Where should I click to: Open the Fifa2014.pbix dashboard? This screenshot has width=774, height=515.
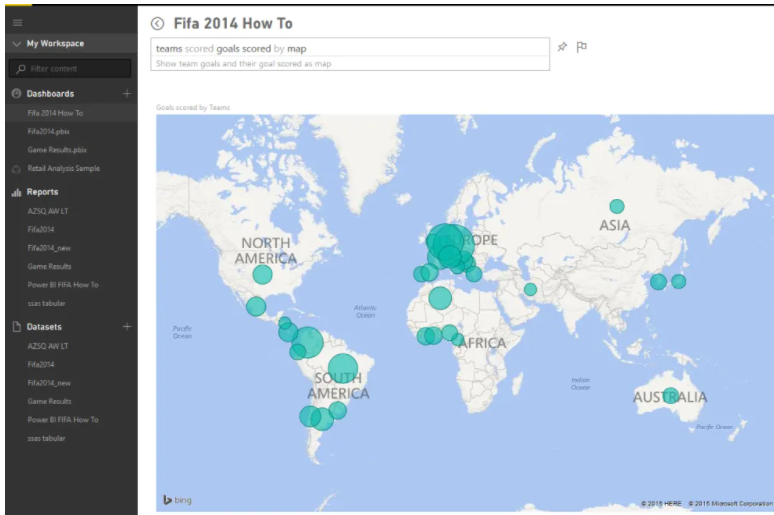click(48, 131)
